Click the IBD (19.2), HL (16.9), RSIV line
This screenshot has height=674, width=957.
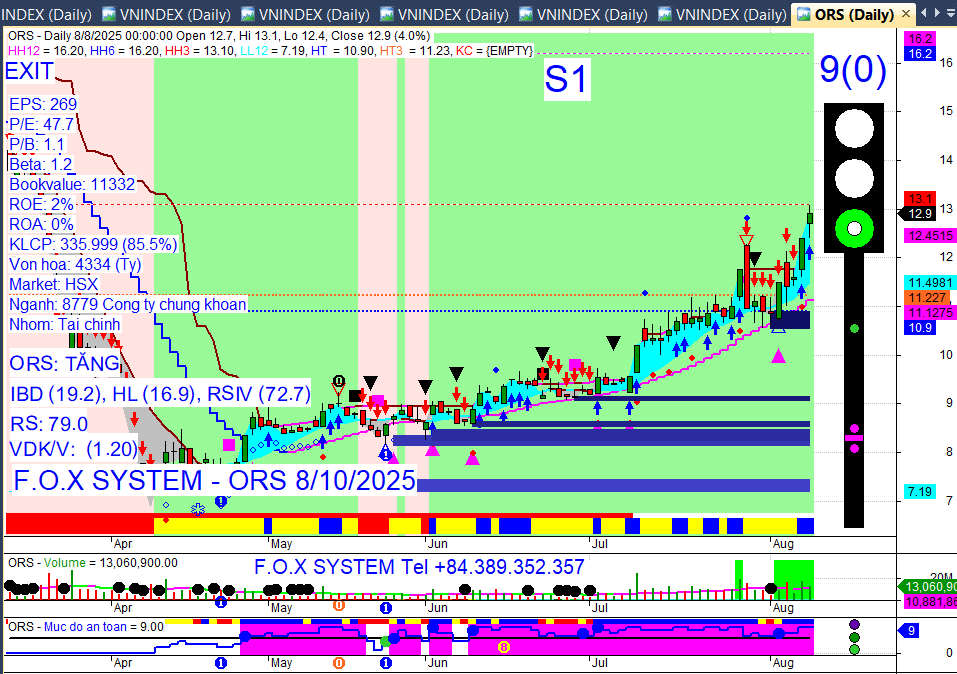tap(161, 394)
